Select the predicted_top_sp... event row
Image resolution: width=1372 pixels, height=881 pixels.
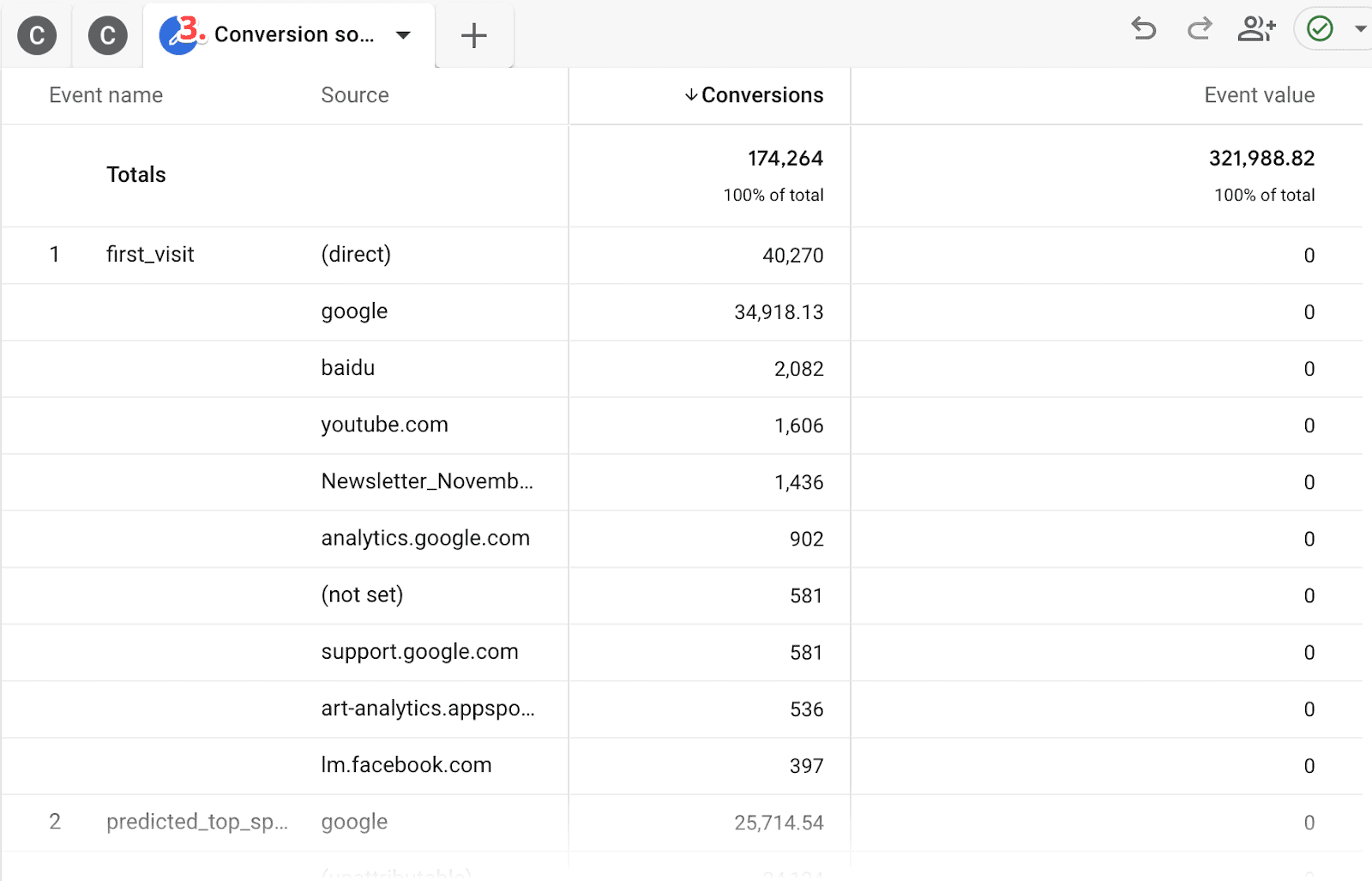pyautogui.click(x=197, y=822)
